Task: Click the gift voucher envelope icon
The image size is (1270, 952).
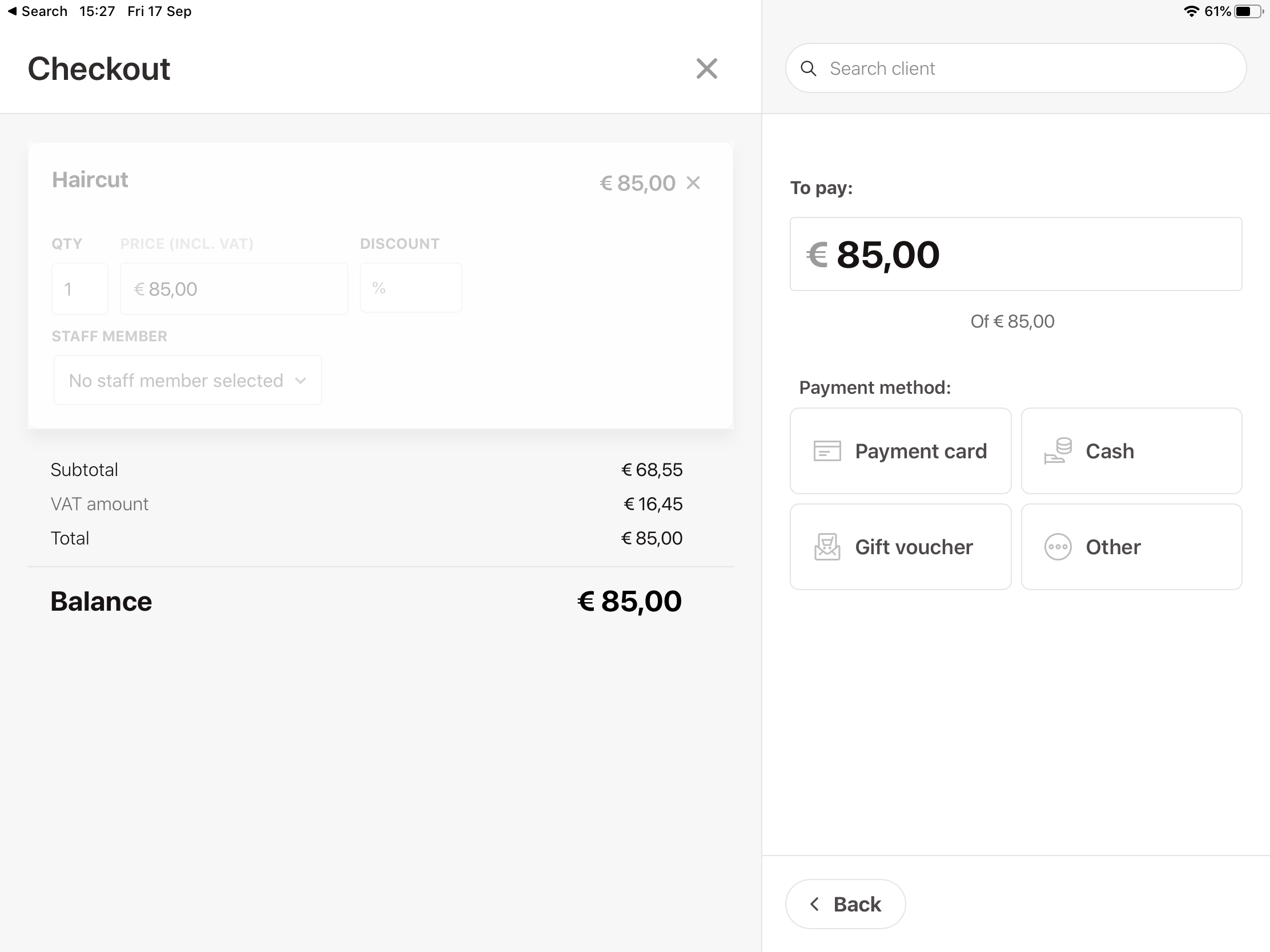Action: coord(827,547)
